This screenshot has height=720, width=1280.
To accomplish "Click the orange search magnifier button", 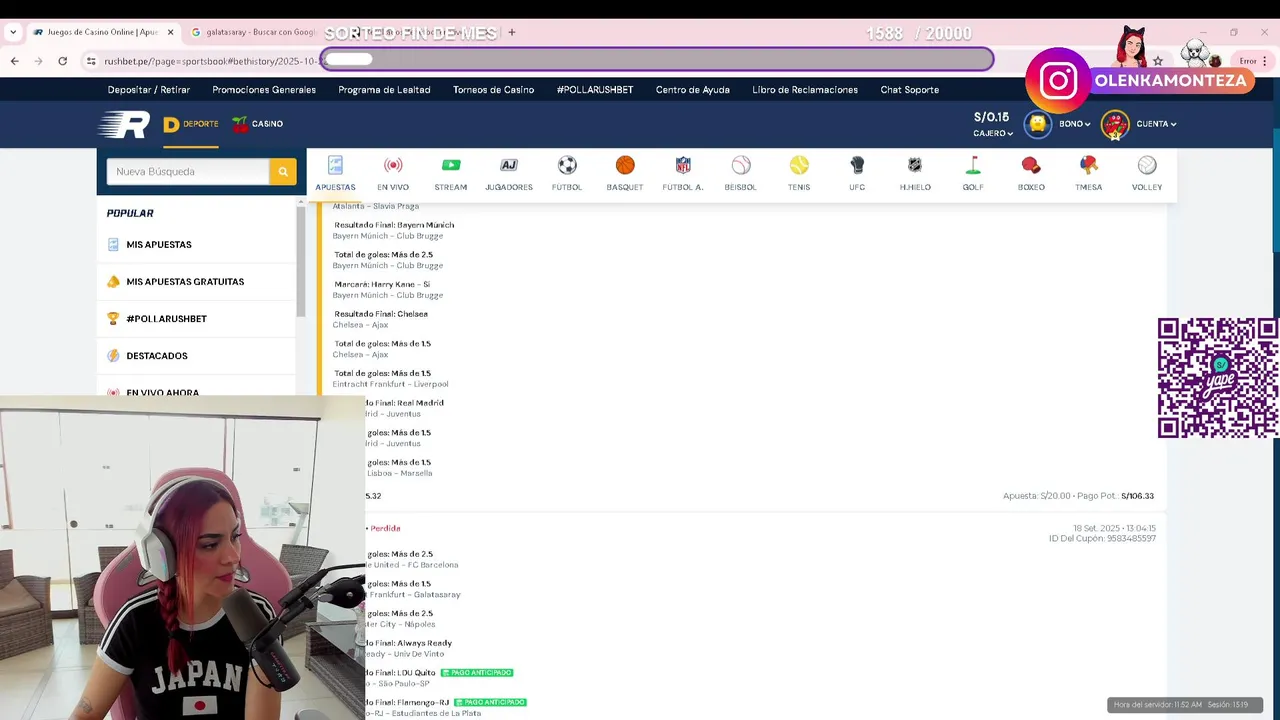I will point(283,172).
